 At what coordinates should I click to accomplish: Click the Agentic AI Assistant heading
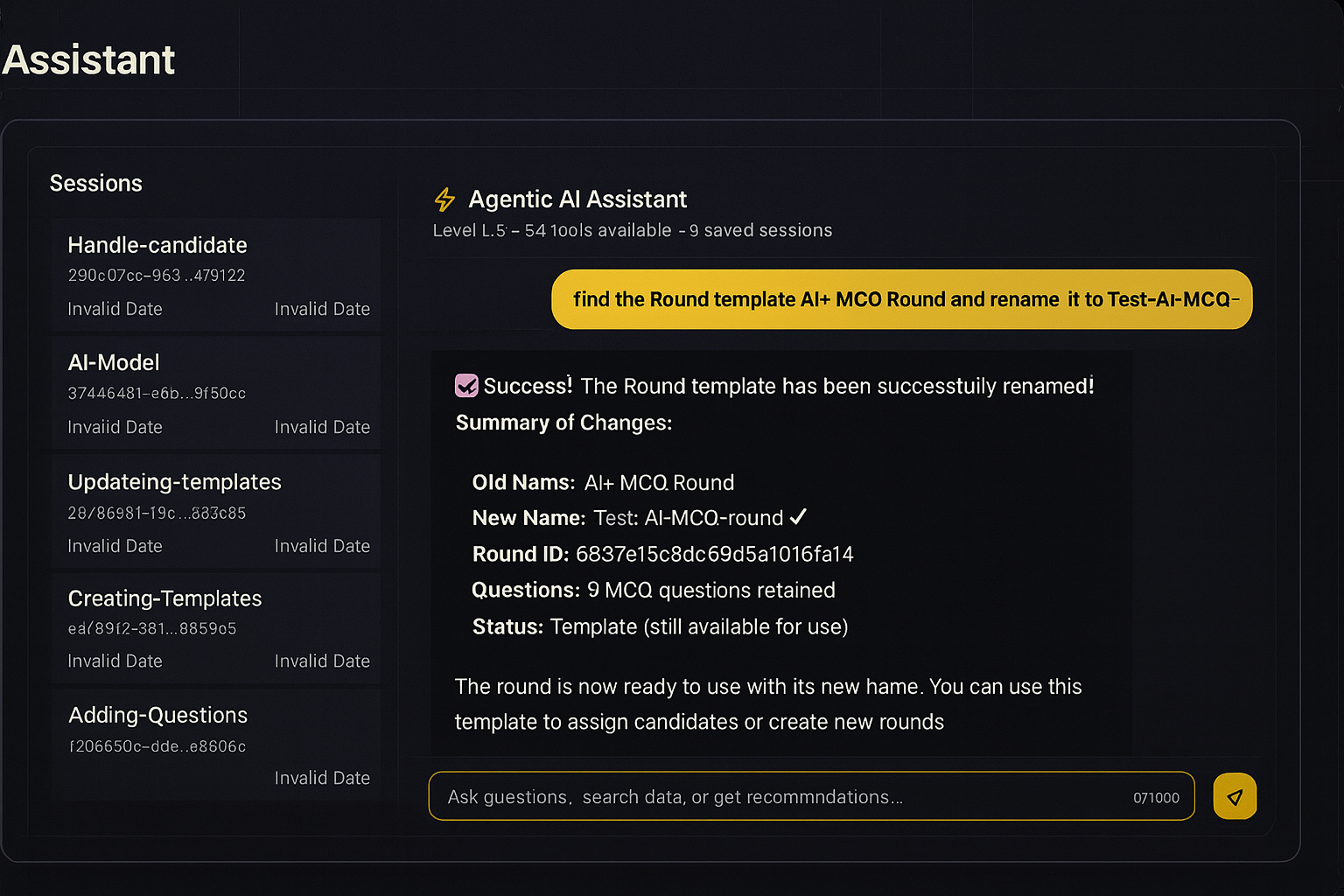coord(577,199)
